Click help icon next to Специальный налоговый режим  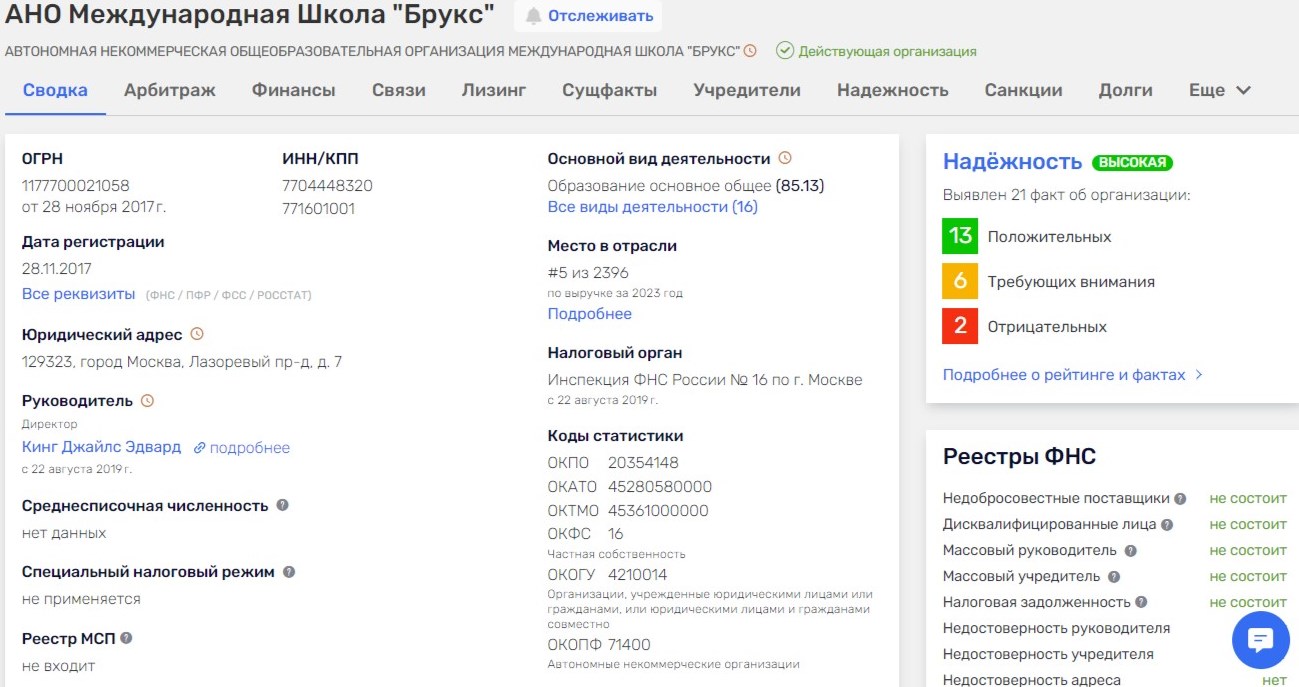[x=289, y=572]
